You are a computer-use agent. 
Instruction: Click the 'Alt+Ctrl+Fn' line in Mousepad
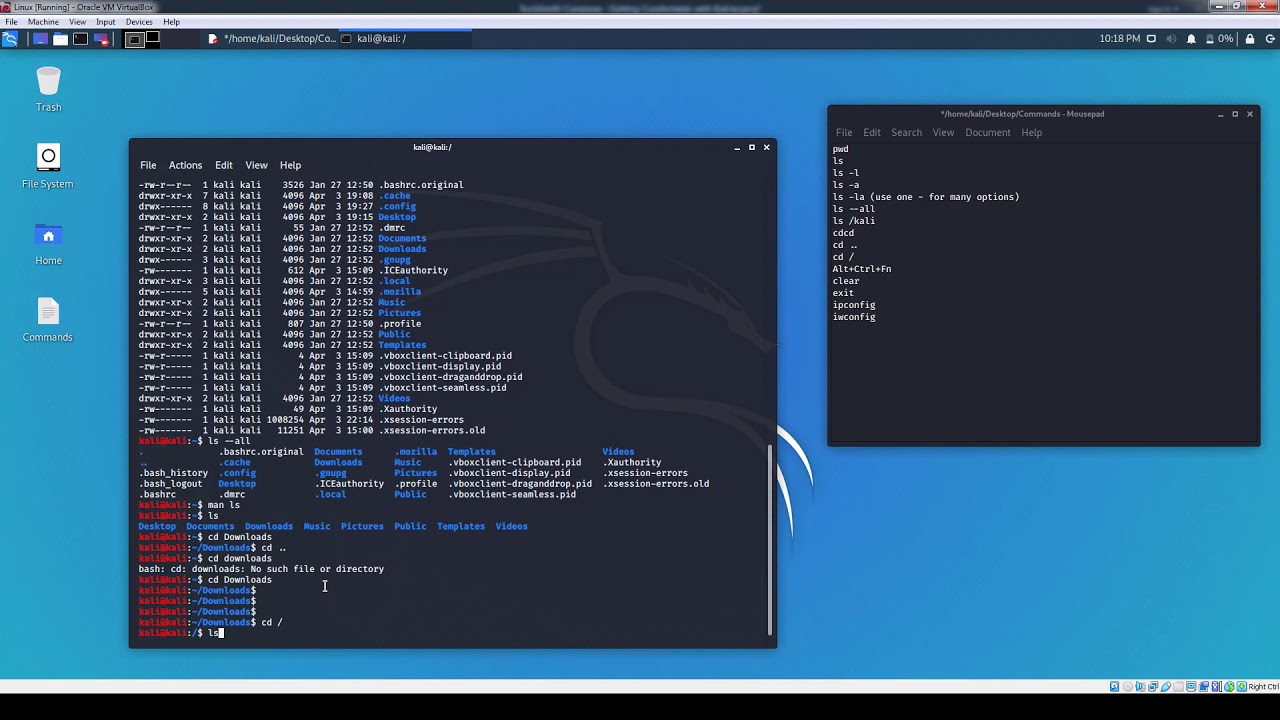(x=862, y=269)
